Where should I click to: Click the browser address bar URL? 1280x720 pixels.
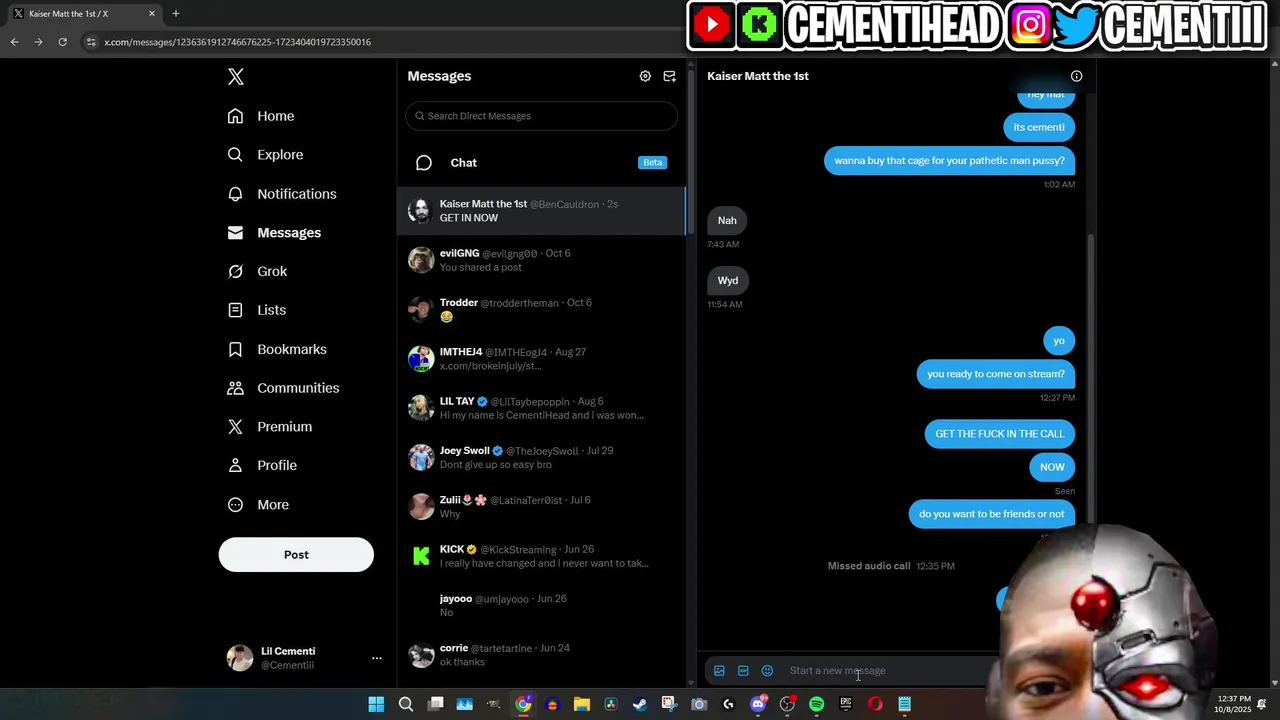tap(237, 42)
